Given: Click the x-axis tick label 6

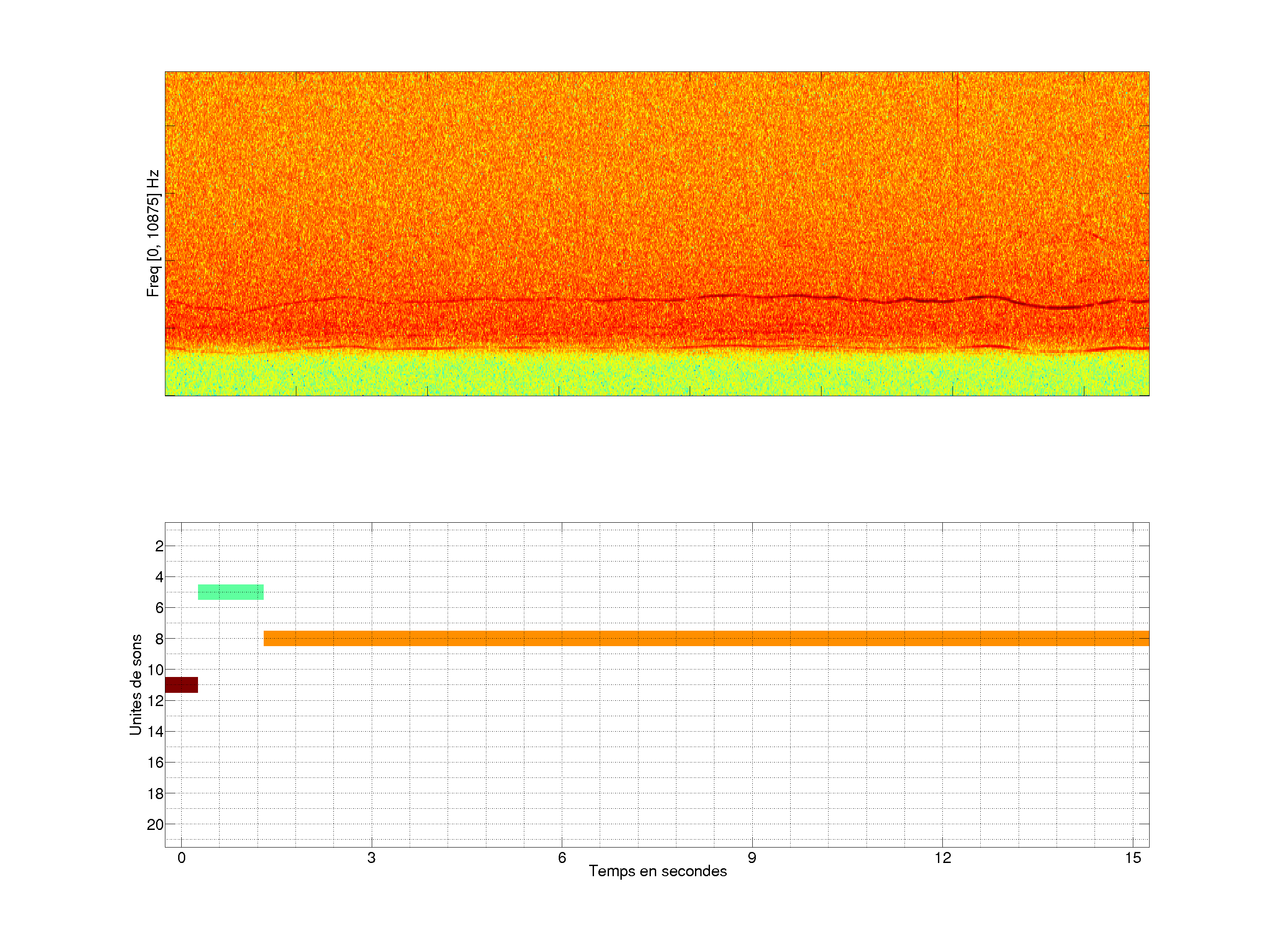Looking at the screenshot, I should 561,858.
